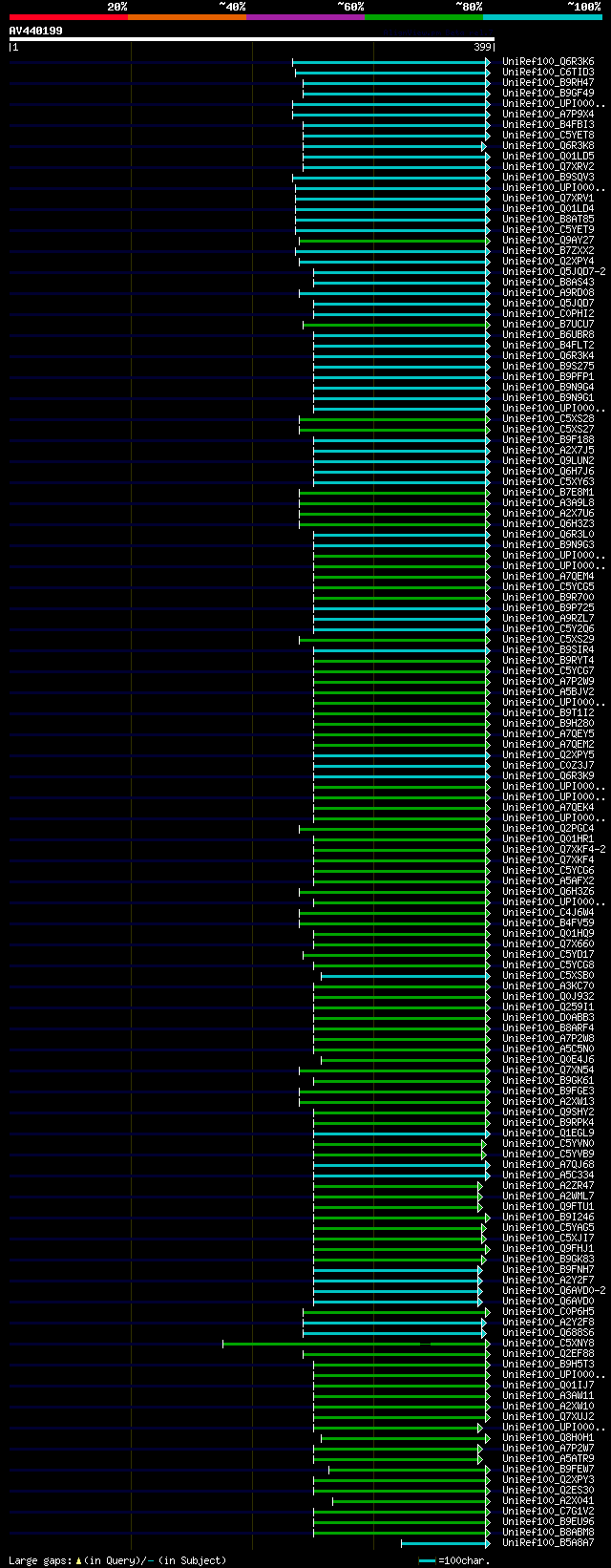This screenshot has width=611, height=1568.
Task: Select the UniRef100_C4J6W4 label
Action: tap(548, 912)
